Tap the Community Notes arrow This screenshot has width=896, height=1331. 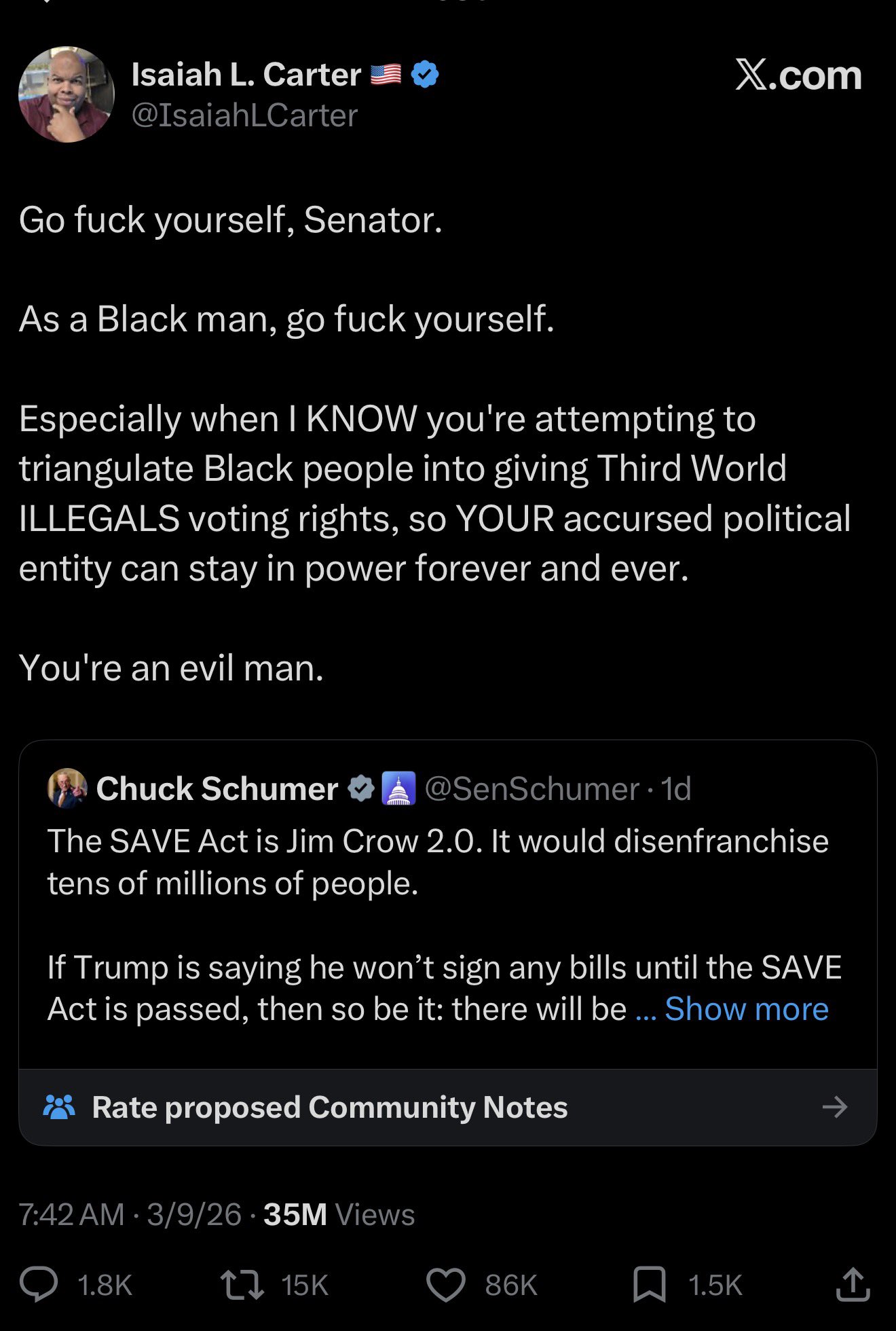click(x=834, y=1107)
